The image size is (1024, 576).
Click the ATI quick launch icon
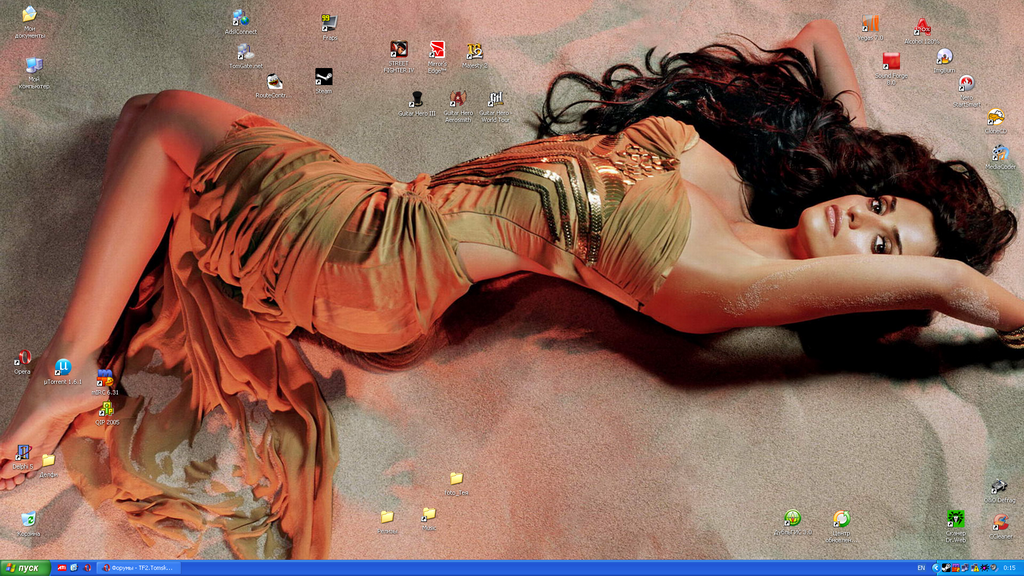click(62, 568)
